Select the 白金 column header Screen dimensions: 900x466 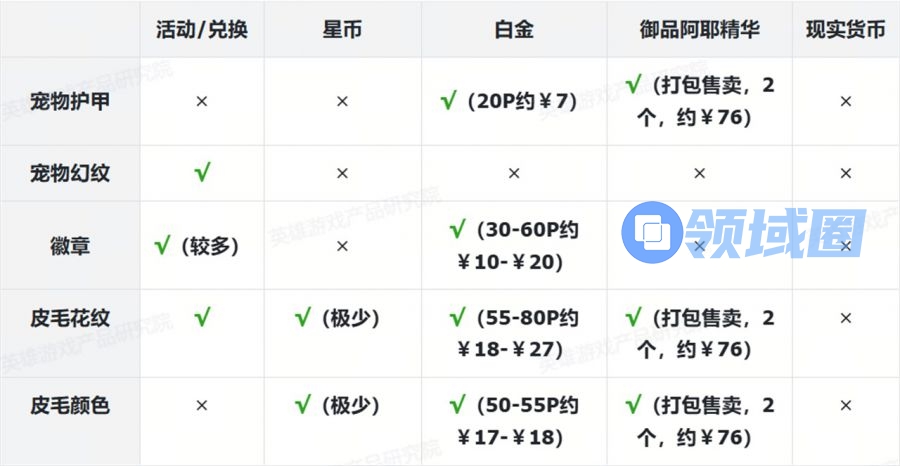click(x=514, y=29)
